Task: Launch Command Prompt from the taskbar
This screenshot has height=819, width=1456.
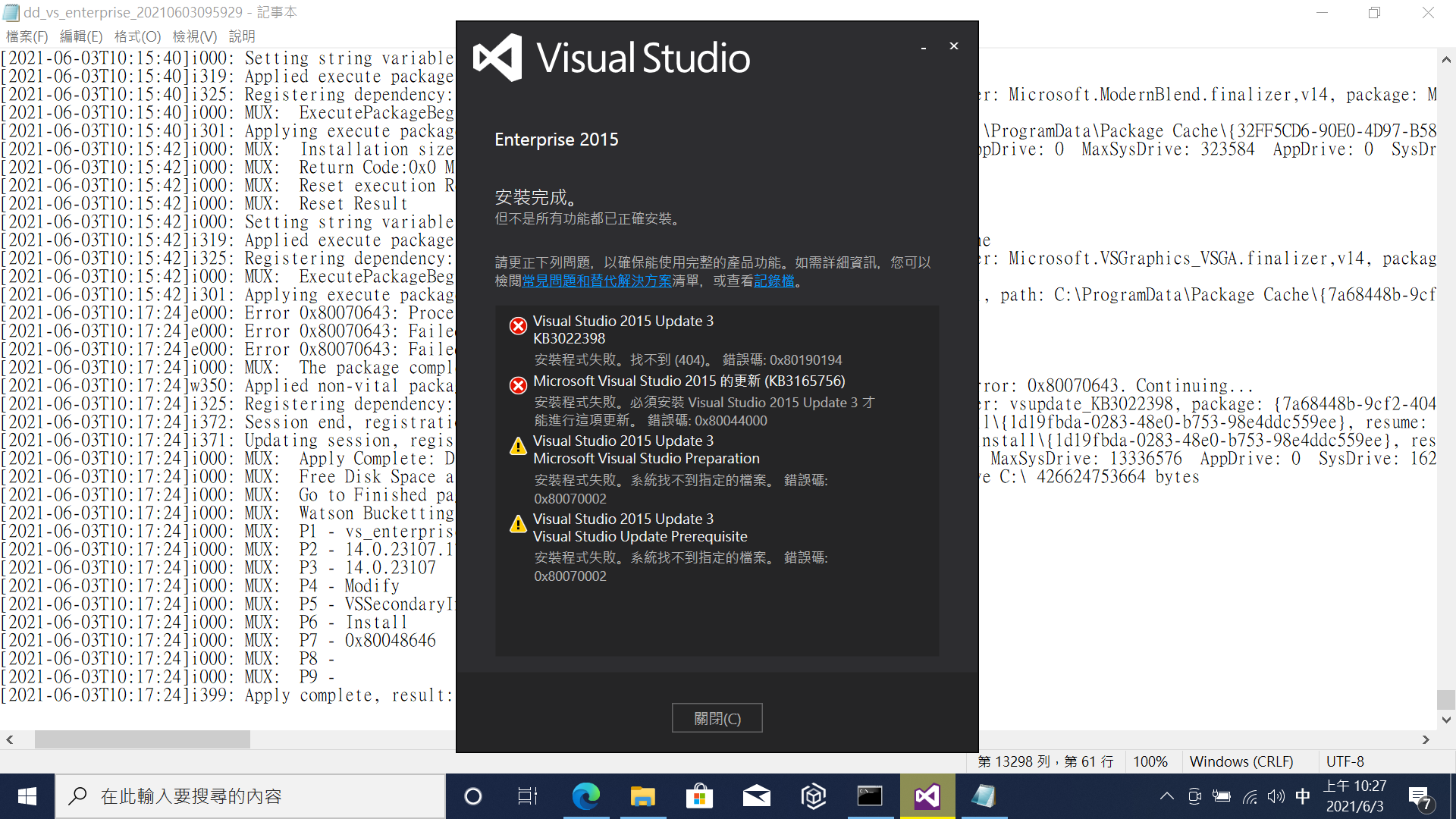Action: click(x=870, y=795)
